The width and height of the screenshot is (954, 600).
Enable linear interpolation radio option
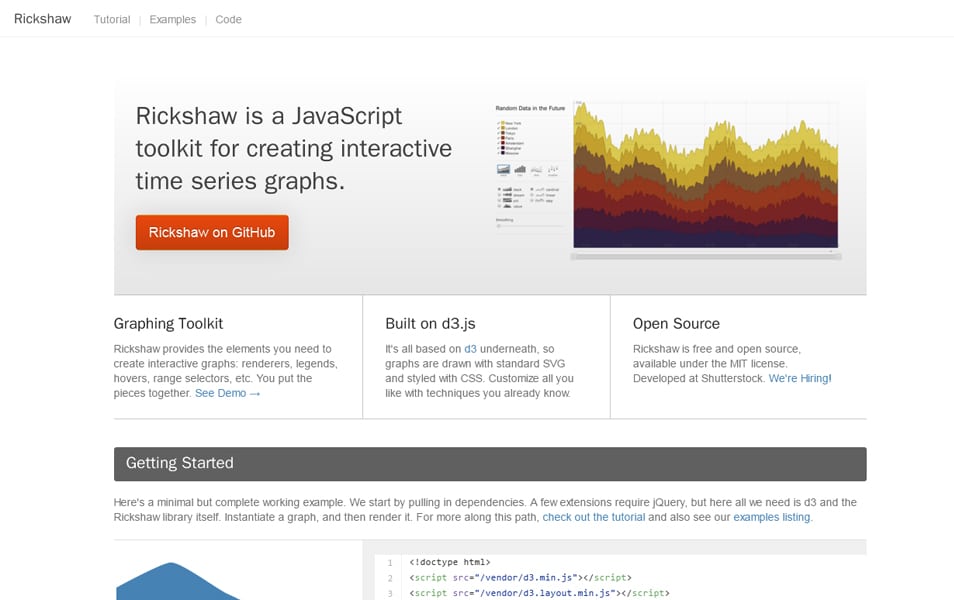[530, 194]
